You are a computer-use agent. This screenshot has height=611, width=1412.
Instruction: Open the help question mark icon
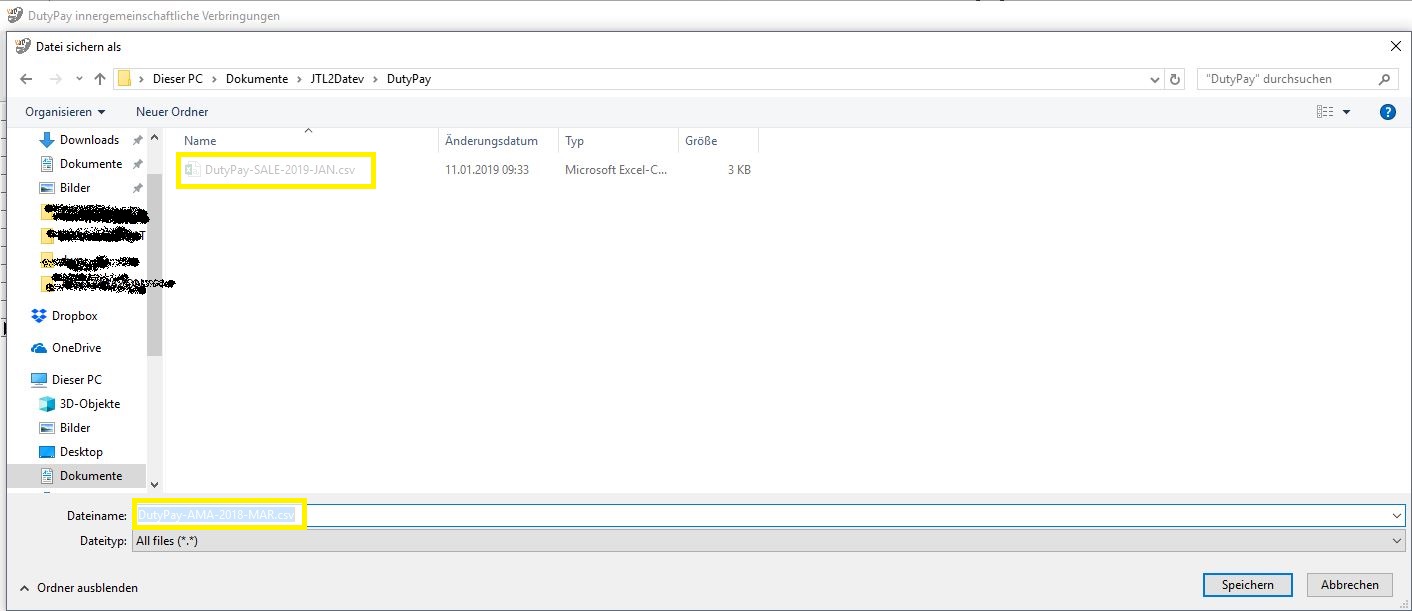tap(1387, 112)
